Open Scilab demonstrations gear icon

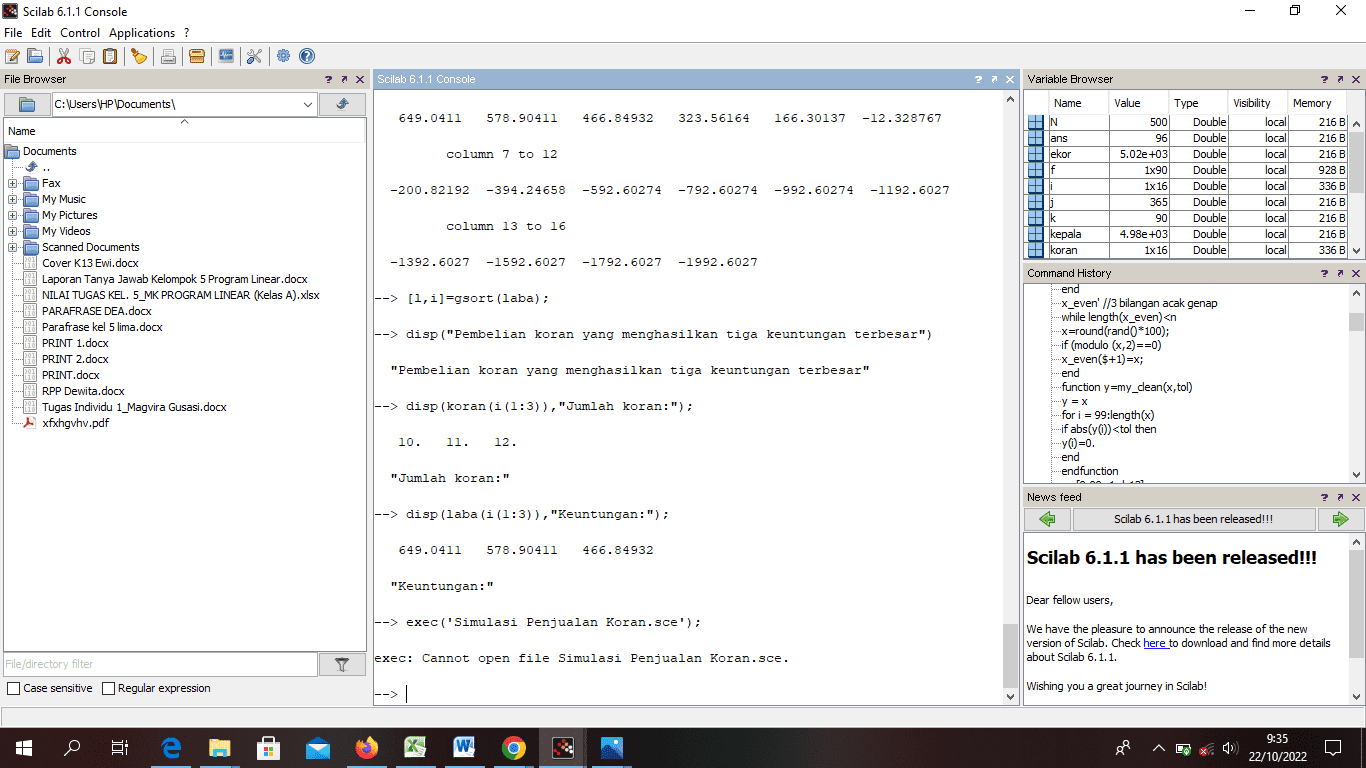[x=284, y=56]
